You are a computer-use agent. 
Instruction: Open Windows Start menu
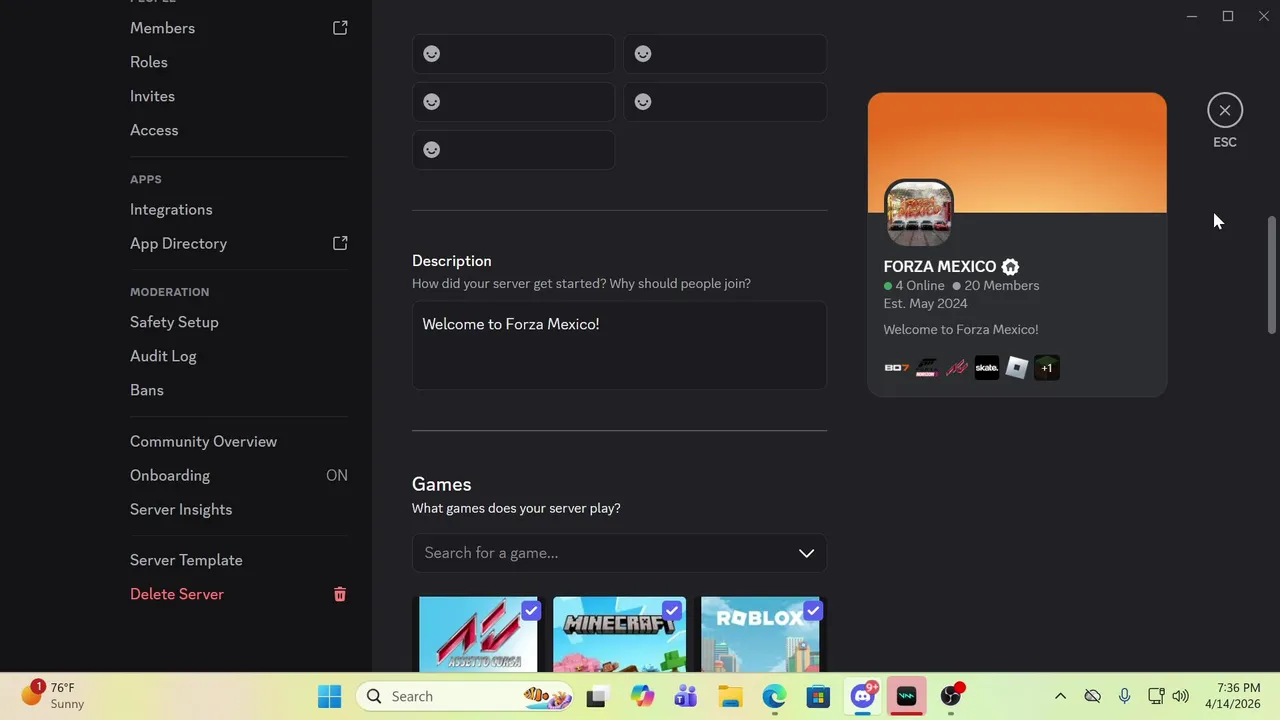(329, 696)
